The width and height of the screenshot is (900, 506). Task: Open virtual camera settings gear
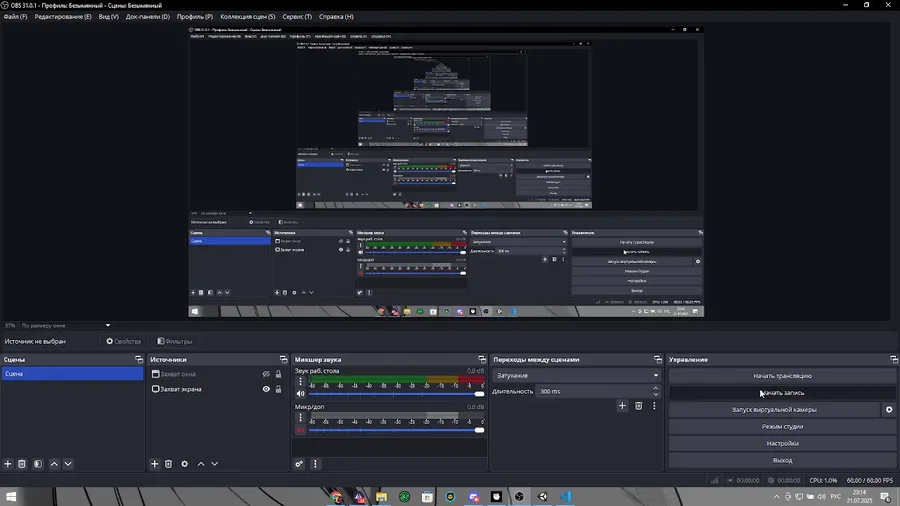[x=889, y=410]
